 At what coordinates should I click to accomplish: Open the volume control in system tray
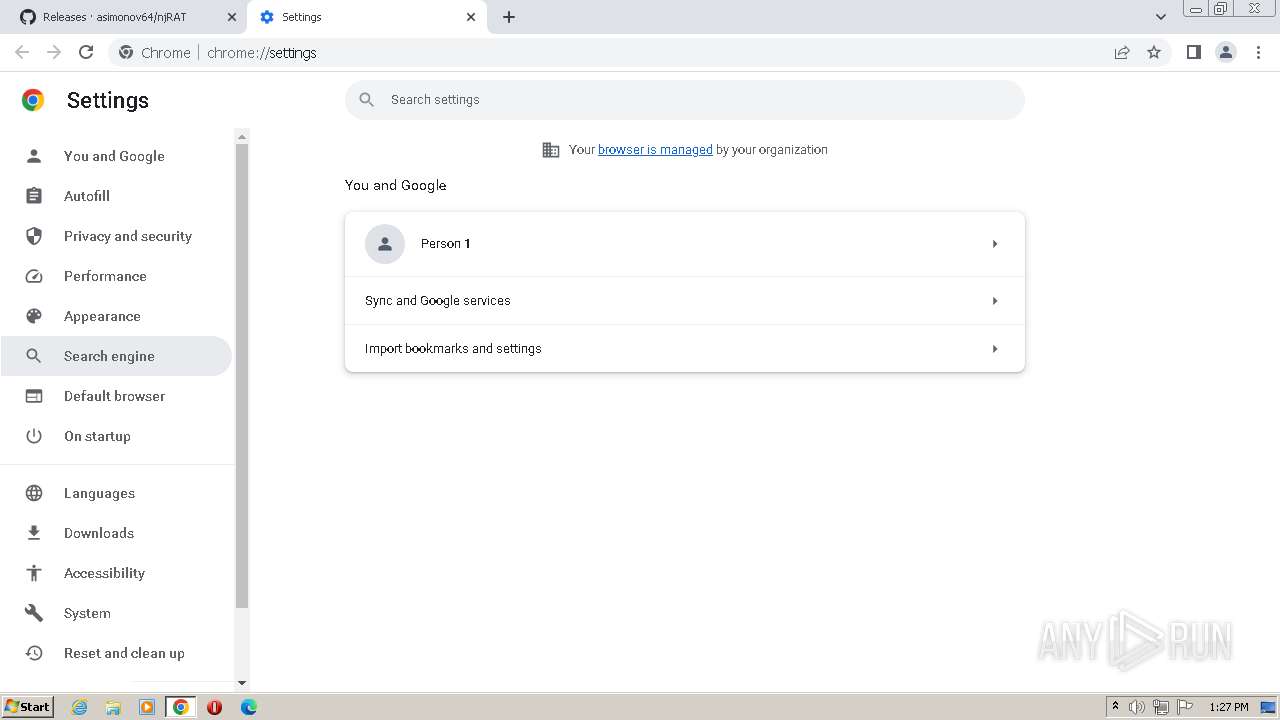click(1137, 707)
